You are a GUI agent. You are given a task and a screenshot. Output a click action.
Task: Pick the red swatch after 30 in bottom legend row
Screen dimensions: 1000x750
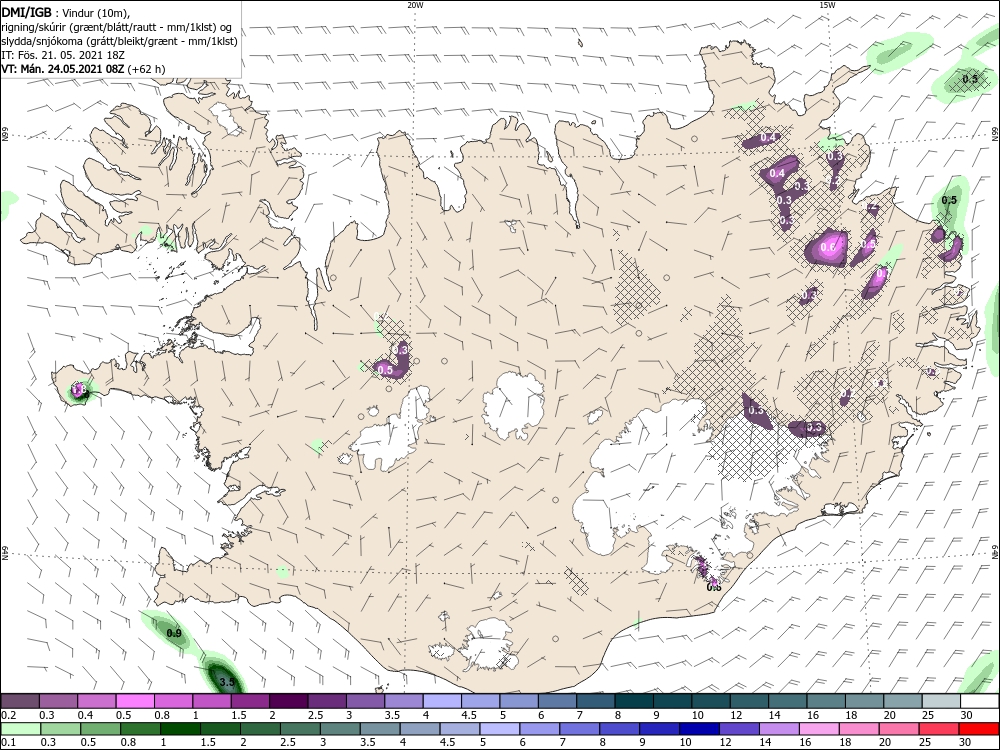coord(979,729)
